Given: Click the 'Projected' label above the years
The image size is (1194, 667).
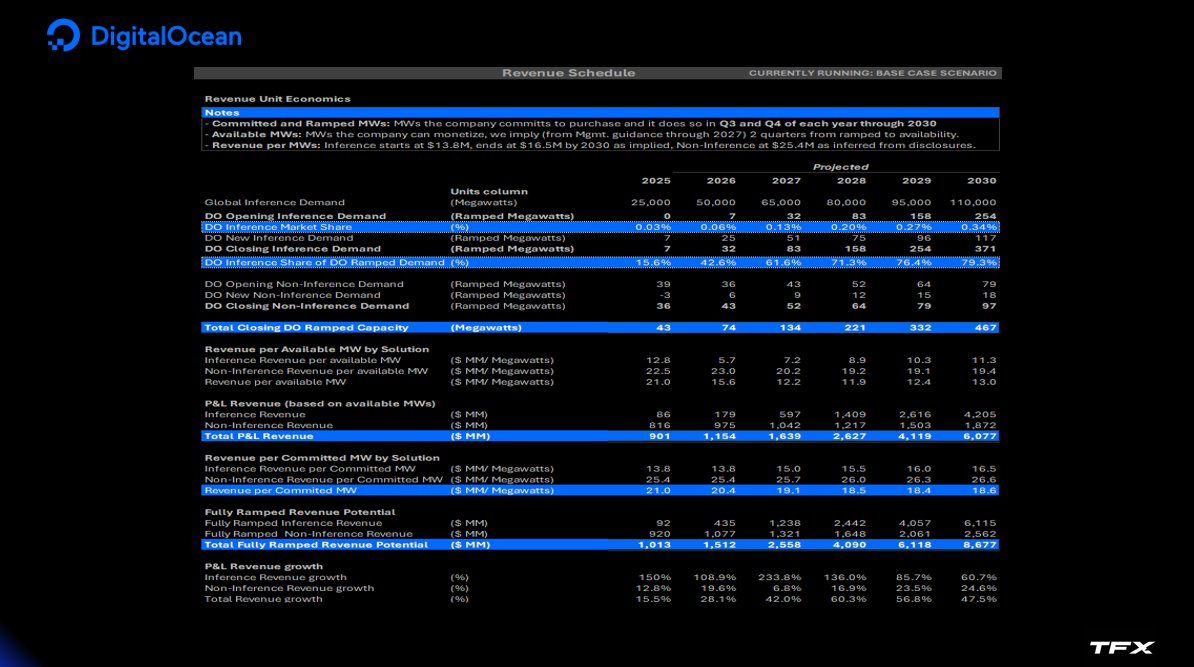Looking at the screenshot, I should [840, 167].
